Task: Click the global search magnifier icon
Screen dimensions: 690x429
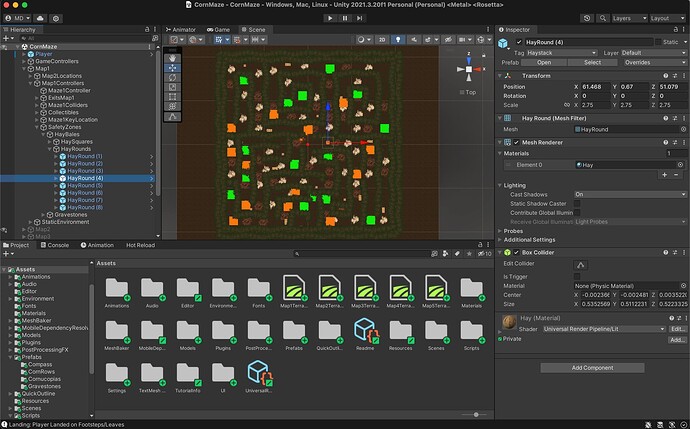Action: [x=602, y=18]
